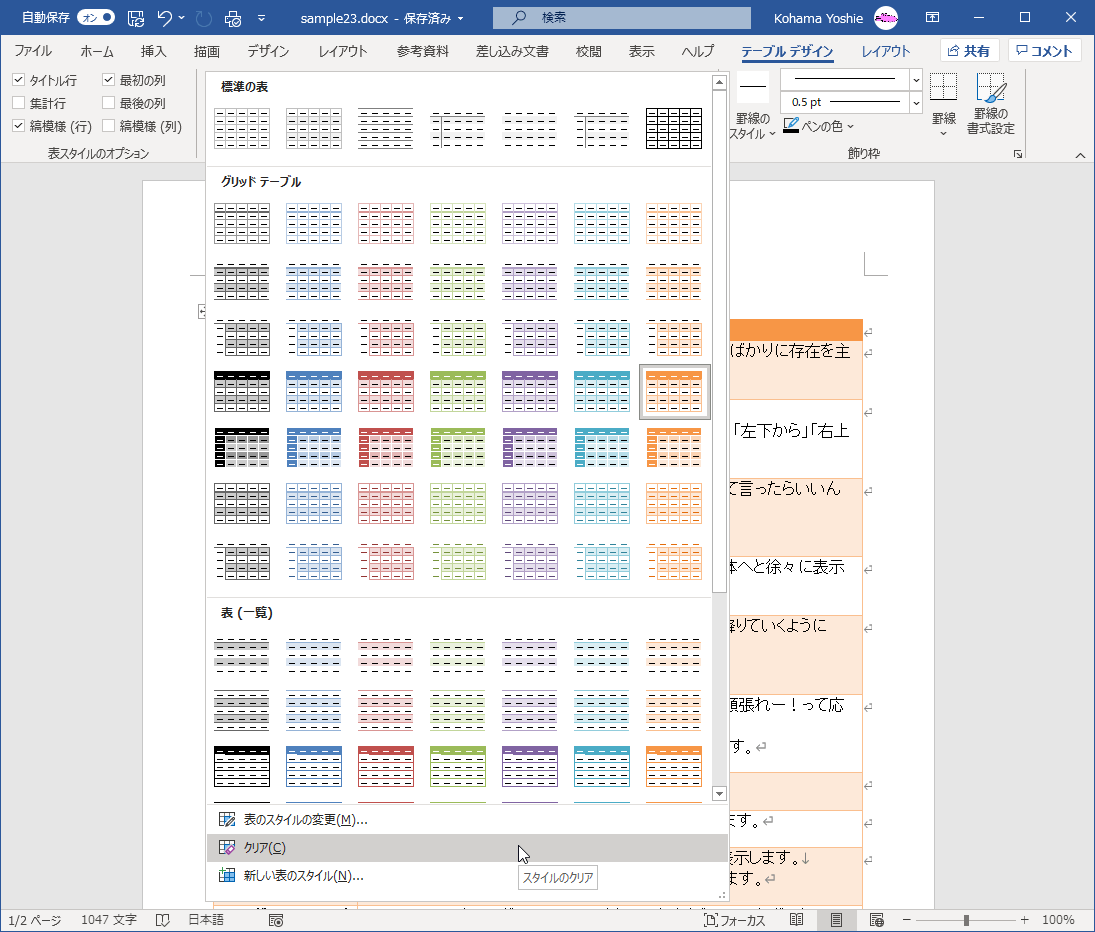Click the Undo arrow icon
The height and width of the screenshot is (932, 1095).
point(165,18)
